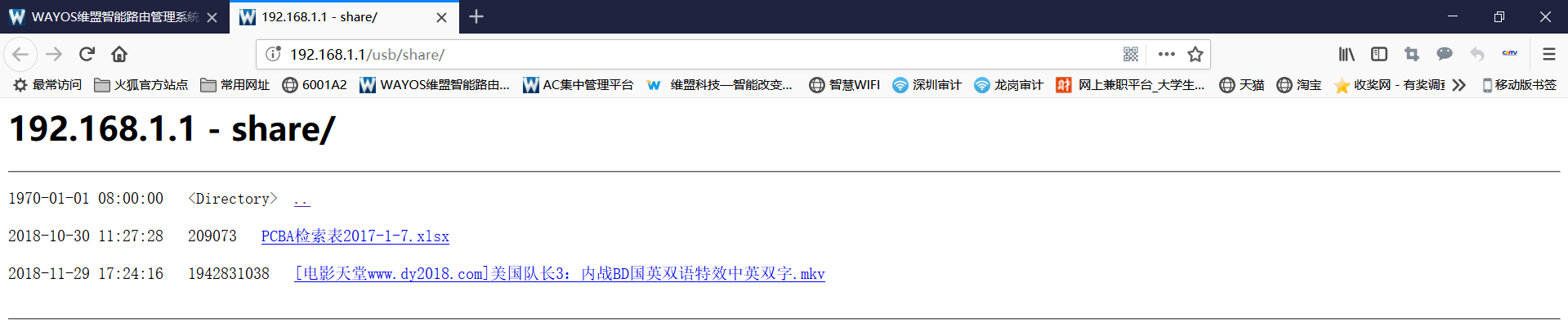The width and height of the screenshot is (1568, 328).
Task: Expand the hidden bookmarks overflow chevron
Action: 1459,85
